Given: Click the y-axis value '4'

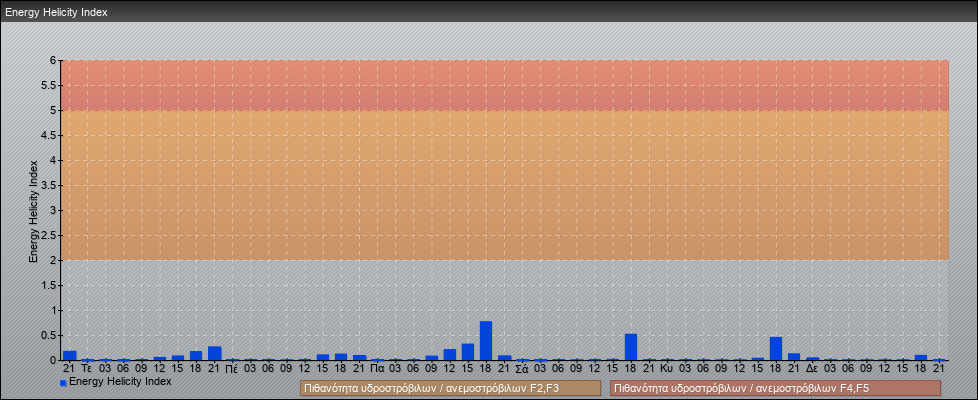Looking at the screenshot, I should pos(54,160).
